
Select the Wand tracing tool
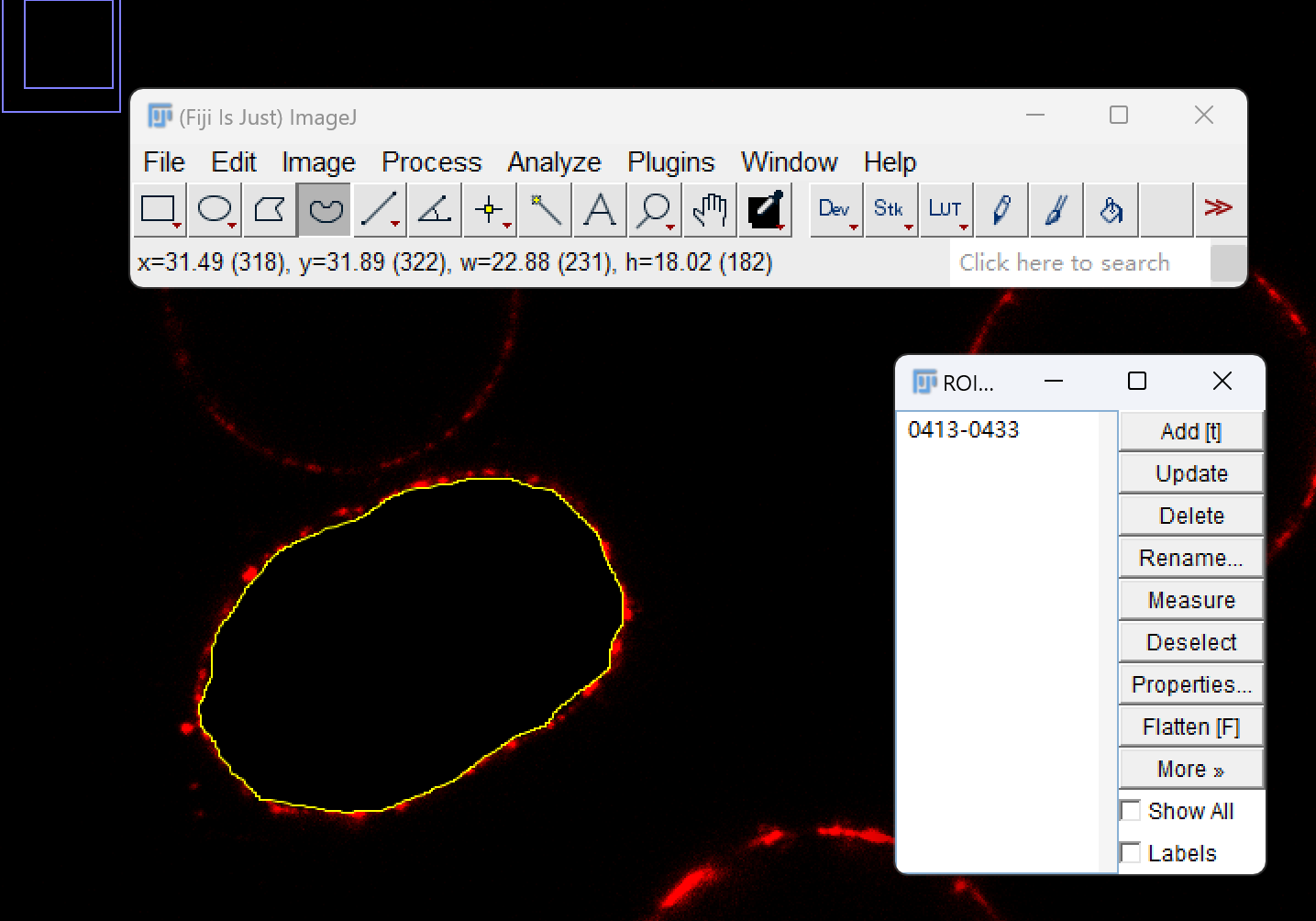point(545,210)
